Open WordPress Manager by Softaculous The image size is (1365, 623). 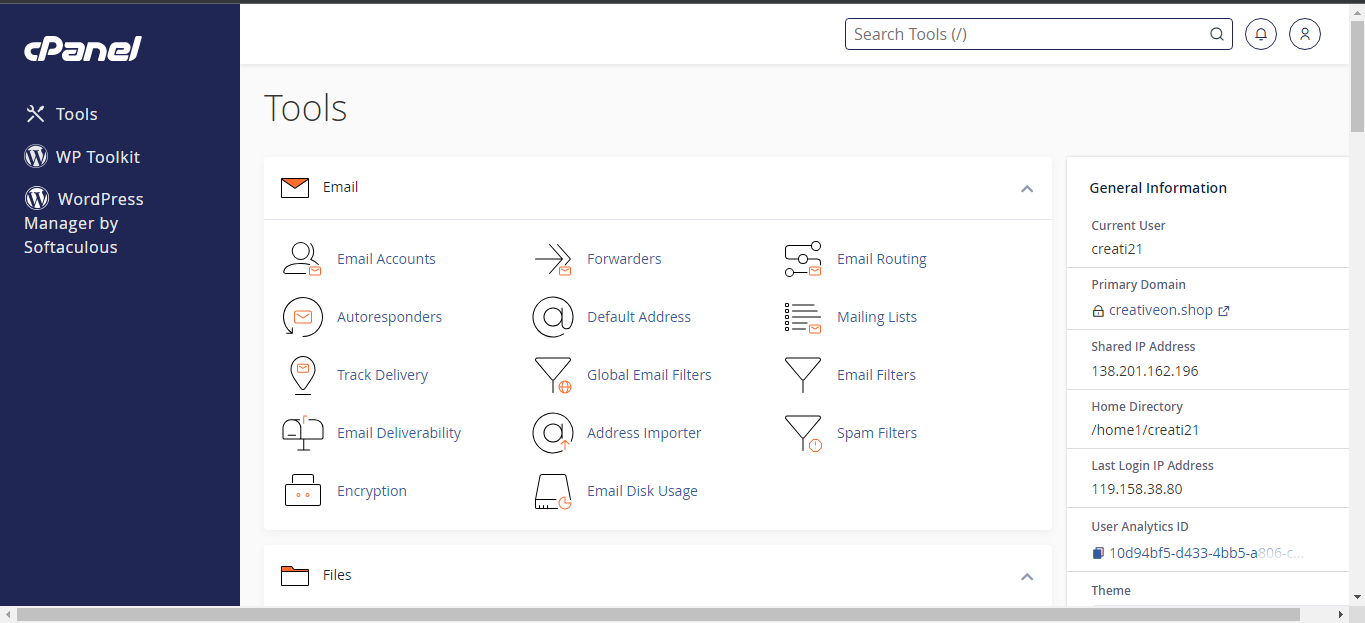pos(84,222)
